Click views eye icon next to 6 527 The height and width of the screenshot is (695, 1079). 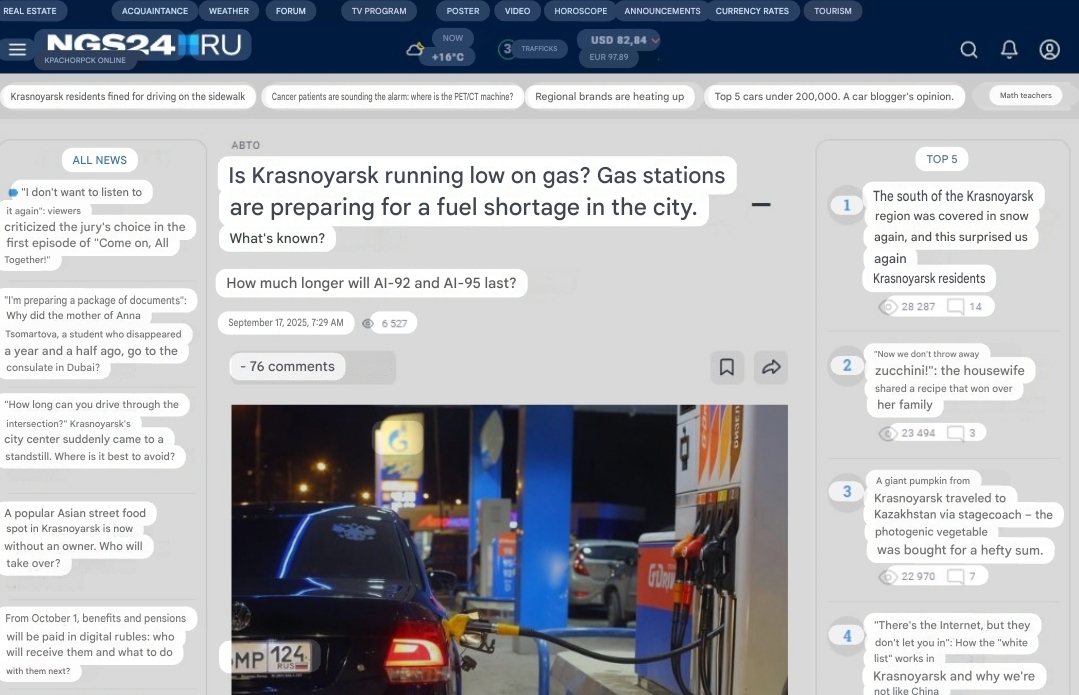pyautogui.click(x=368, y=323)
